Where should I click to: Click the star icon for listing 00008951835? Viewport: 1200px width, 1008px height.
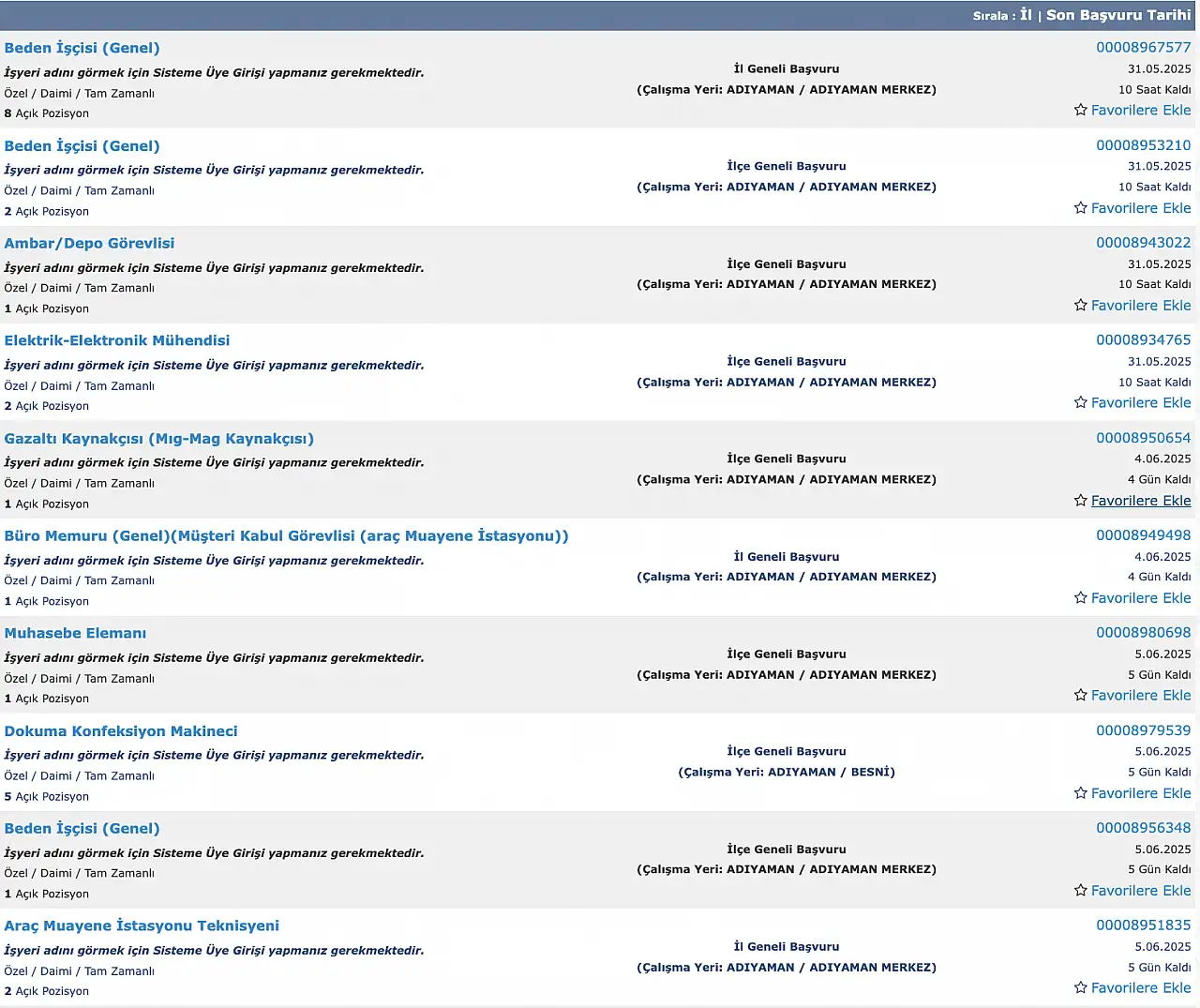click(x=1081, y=988)
